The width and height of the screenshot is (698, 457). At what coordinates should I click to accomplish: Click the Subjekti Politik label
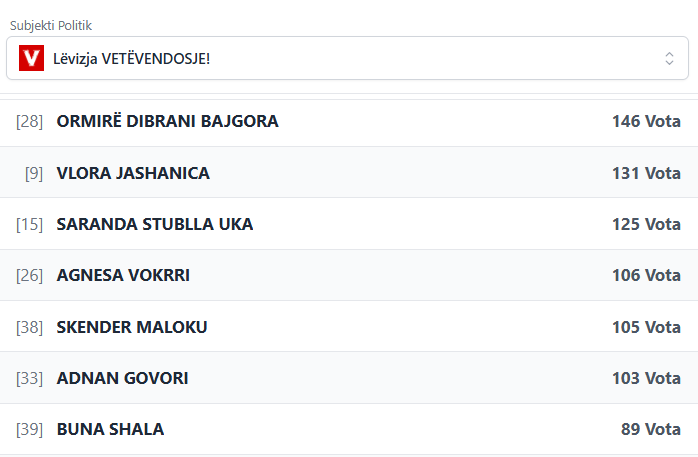57,25
